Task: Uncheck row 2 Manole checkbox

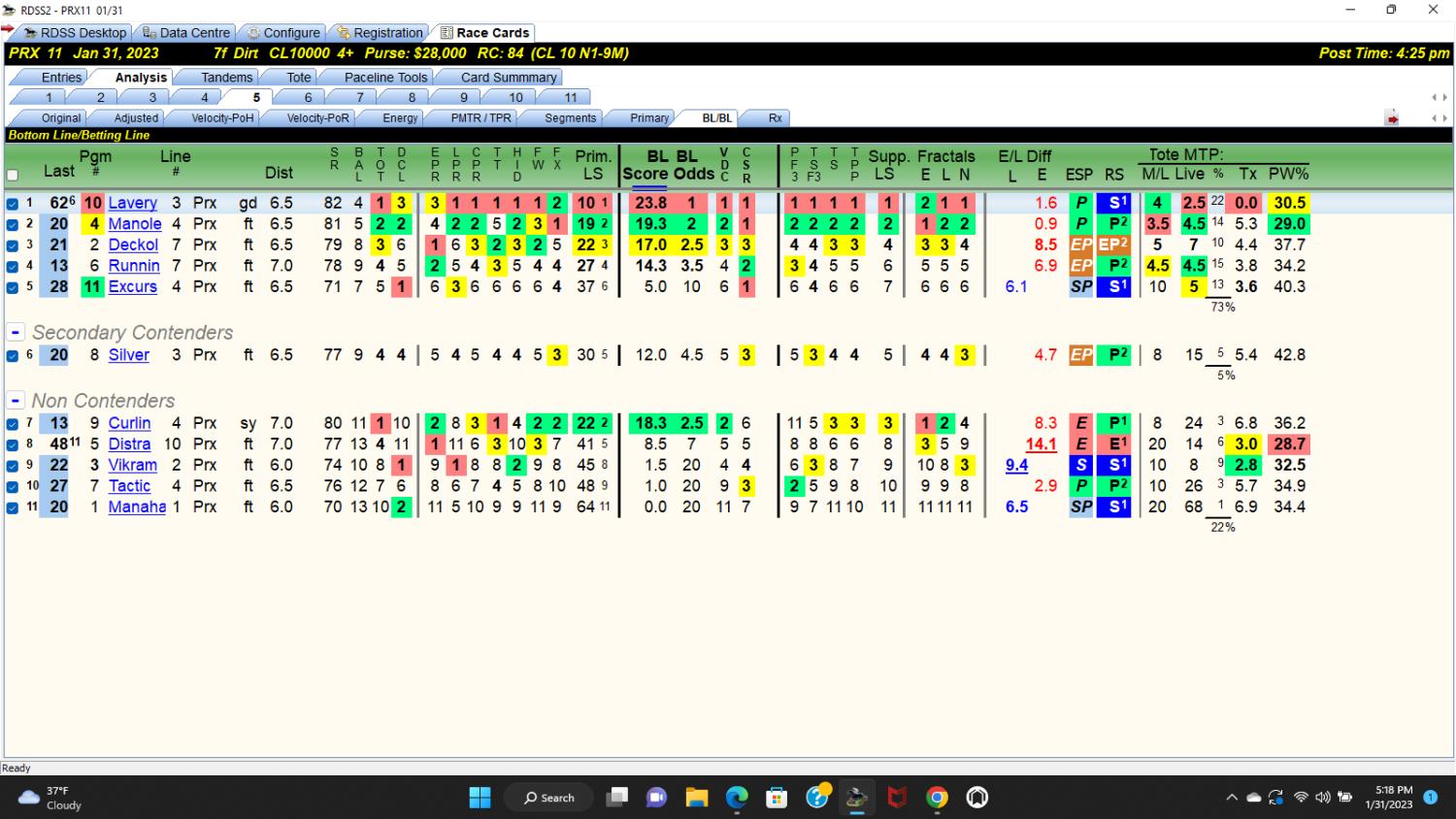Action: [x=13, y=224]
